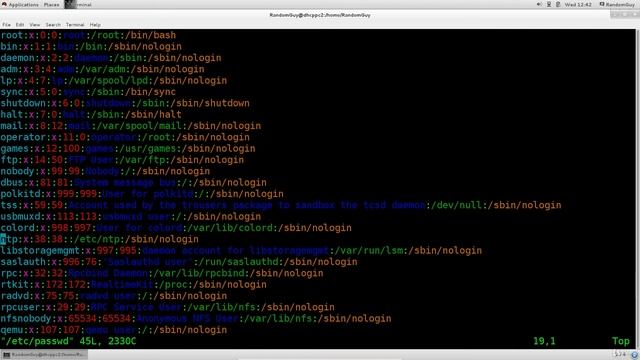Screen dimensions: 640x360
Task: Select the terminal window button in bottom taskbar
Action: pyautogui.click(x=44, y=355)
